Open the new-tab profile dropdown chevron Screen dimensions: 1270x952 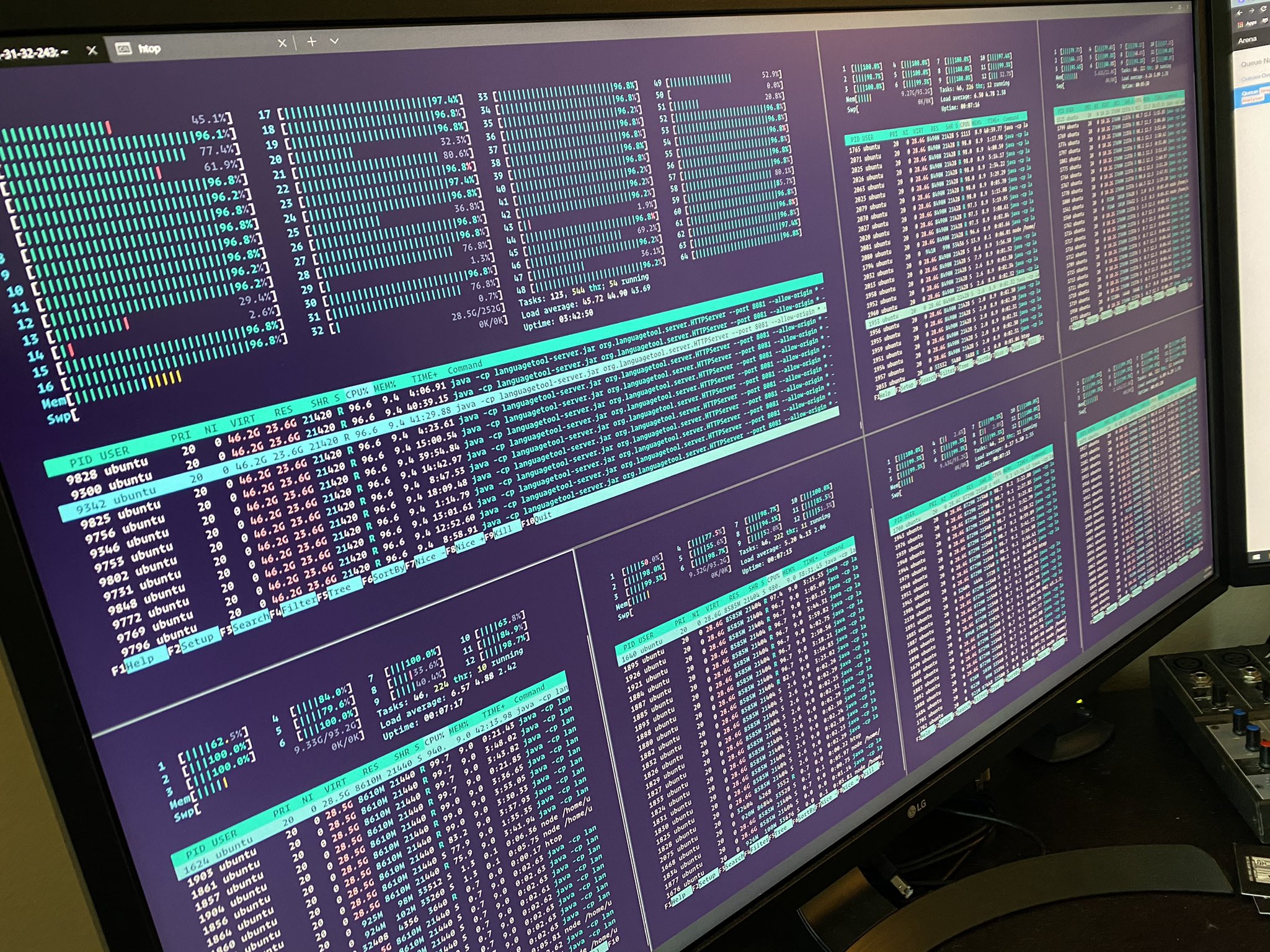pos(334,41)
